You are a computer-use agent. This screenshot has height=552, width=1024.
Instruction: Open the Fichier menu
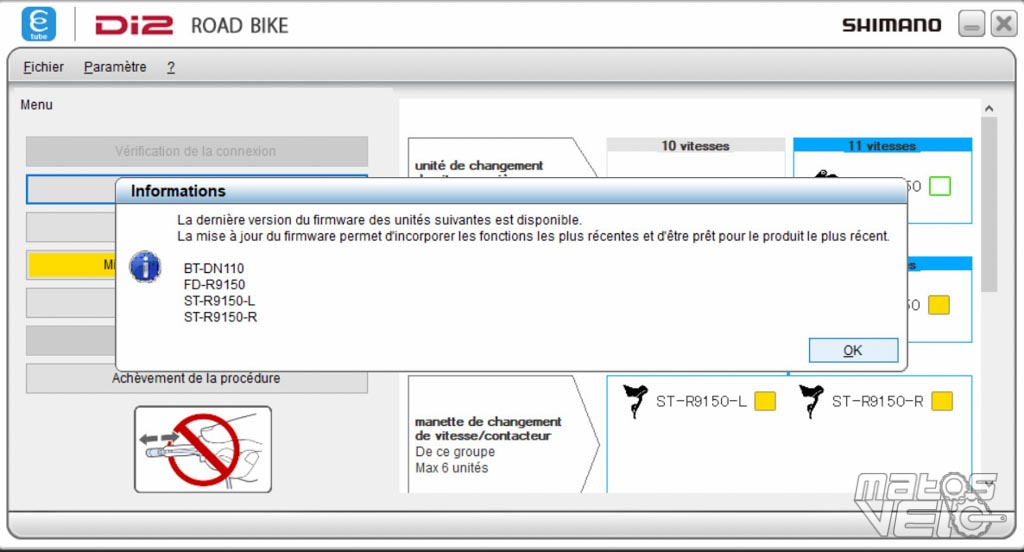tap(44, 67)
